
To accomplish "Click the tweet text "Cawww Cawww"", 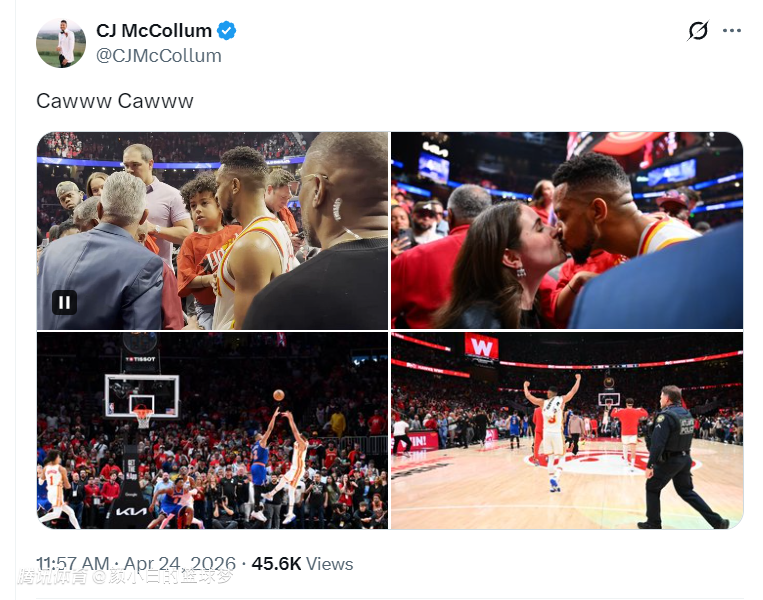I will click(x=115, y=101).
